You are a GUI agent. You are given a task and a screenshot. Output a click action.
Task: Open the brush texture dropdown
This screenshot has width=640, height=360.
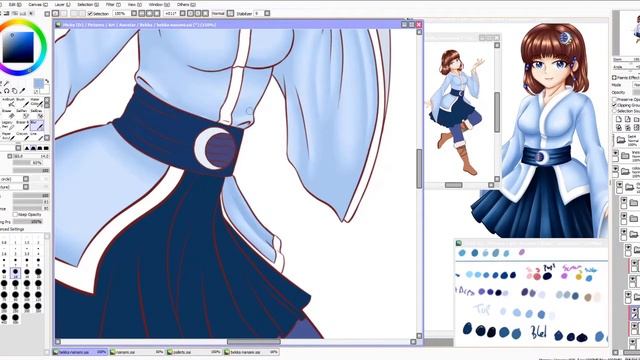pos(26,187)
